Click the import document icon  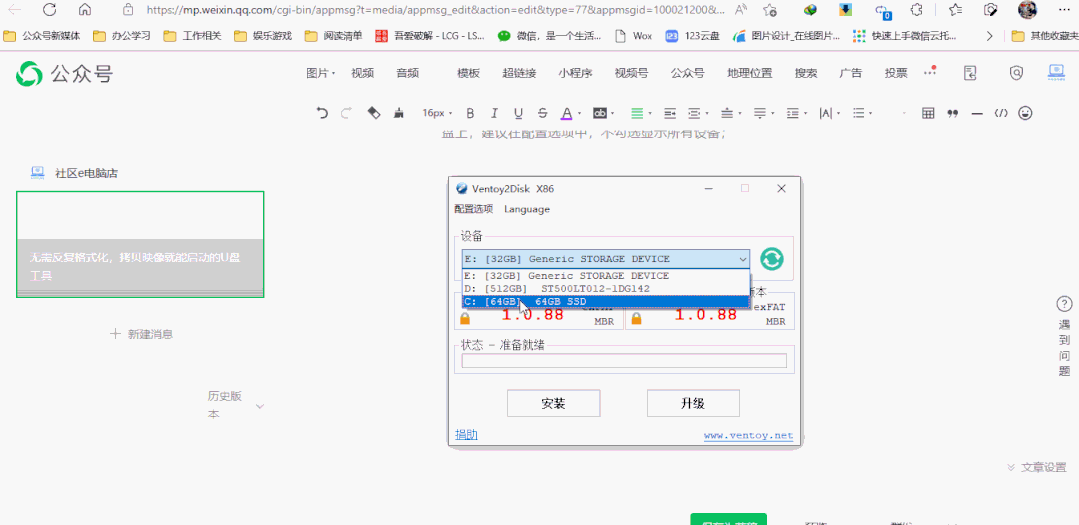point(970,73)
